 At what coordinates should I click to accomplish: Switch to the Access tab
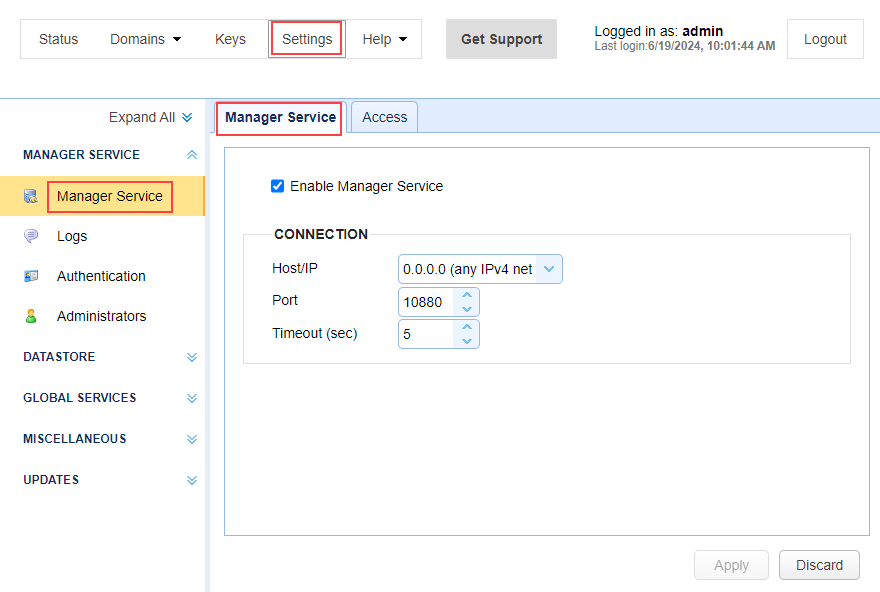384,117
